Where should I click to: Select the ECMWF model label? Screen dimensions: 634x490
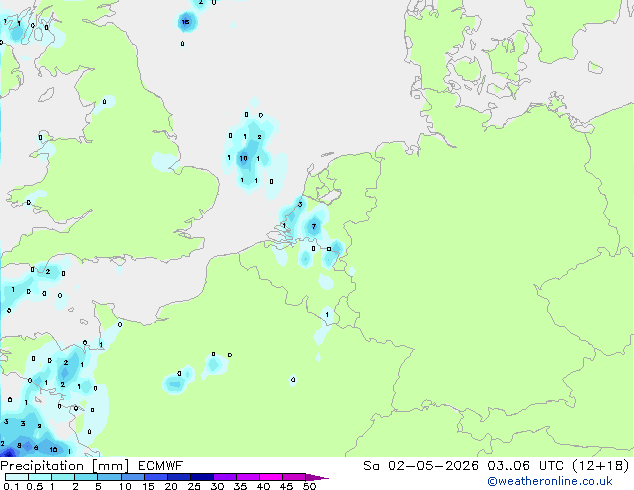click(161, 466)
